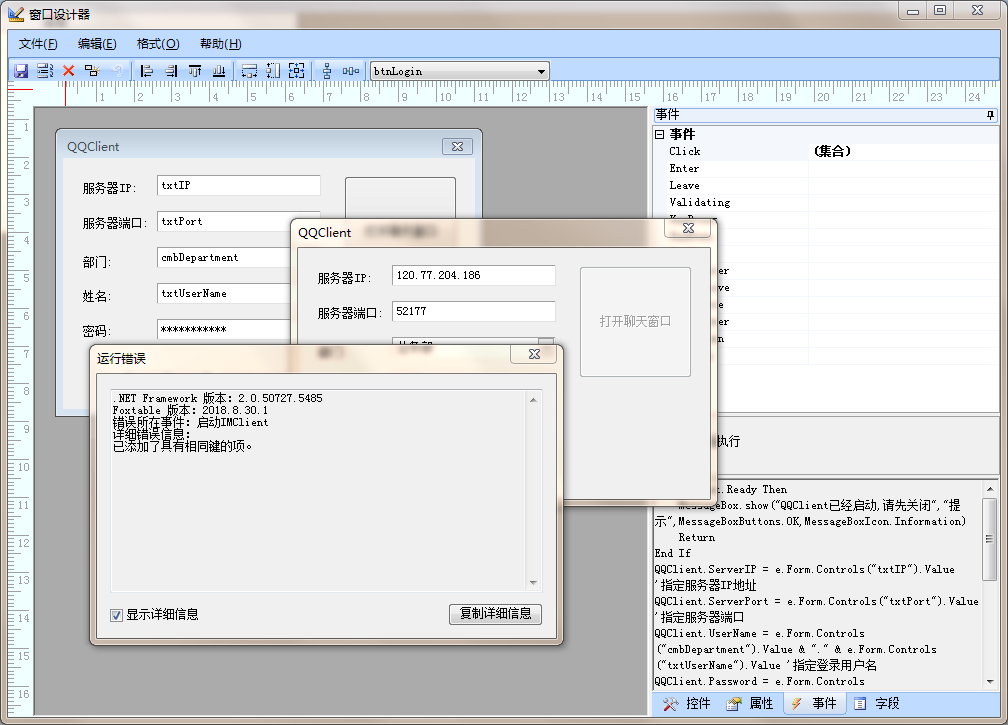Viewport: 1008px width, 725px height.
Task: Select the Leave event row
Action: [x=826, y=185]
